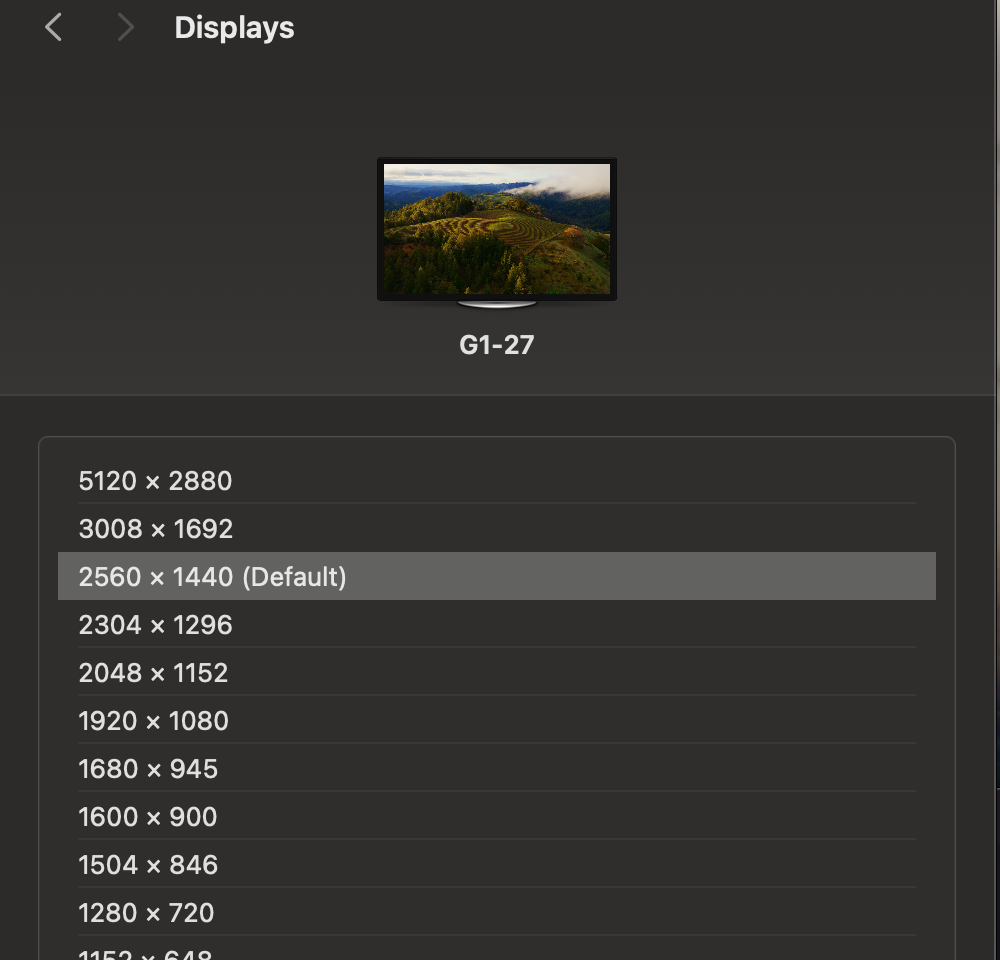Click the display stand in the thumbnail
Image resolution: width=1000 pixels, height=960 pixels.
pyautogui.click(x=497, y=301)
